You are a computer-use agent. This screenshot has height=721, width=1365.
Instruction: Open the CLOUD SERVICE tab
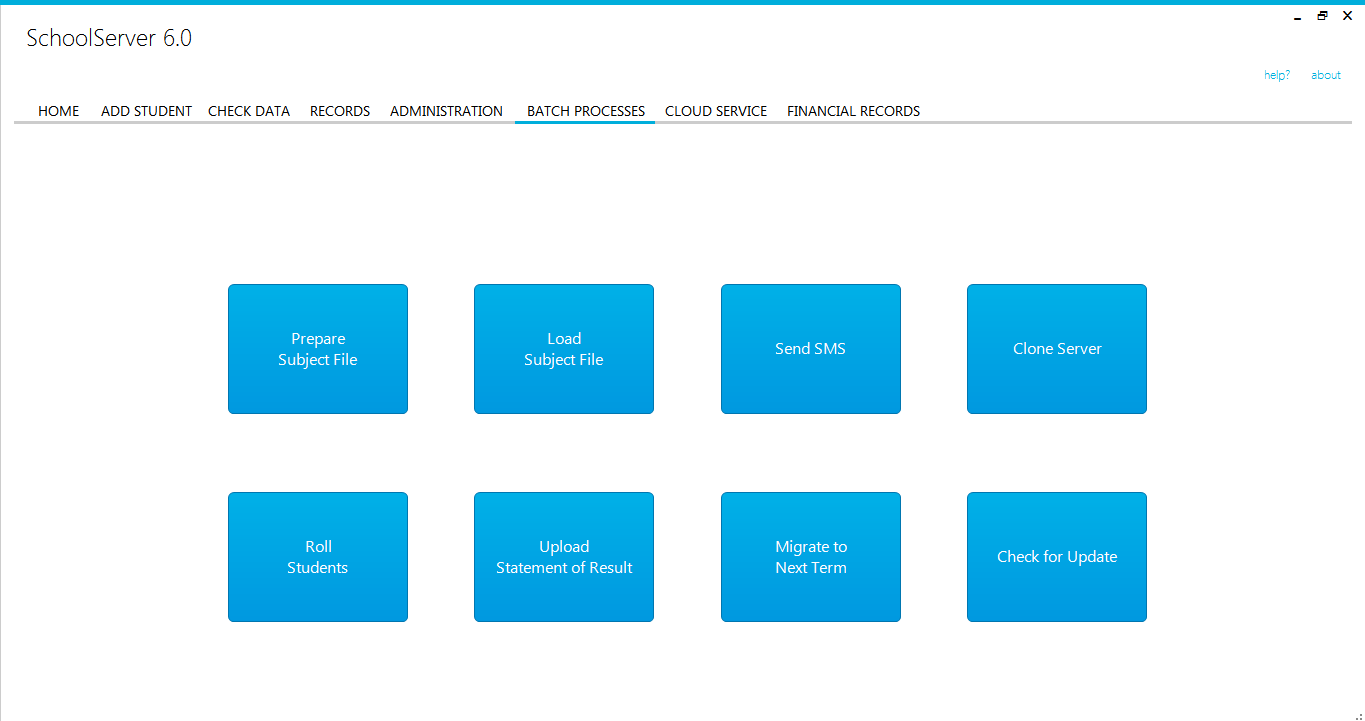click(716, 111)
